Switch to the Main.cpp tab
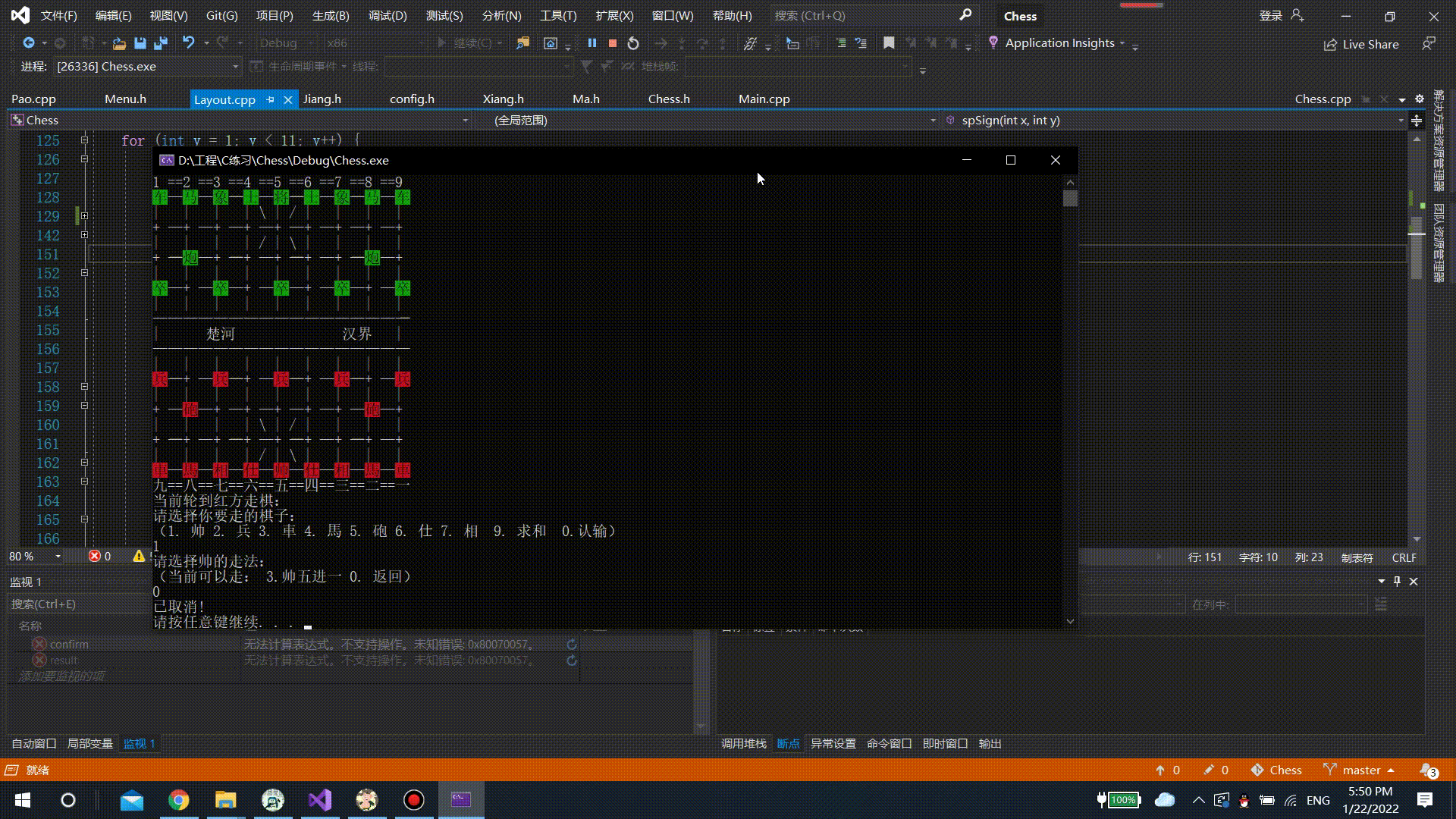The image size is (1456, 819). pyautogui.click(x=764, y=99)
